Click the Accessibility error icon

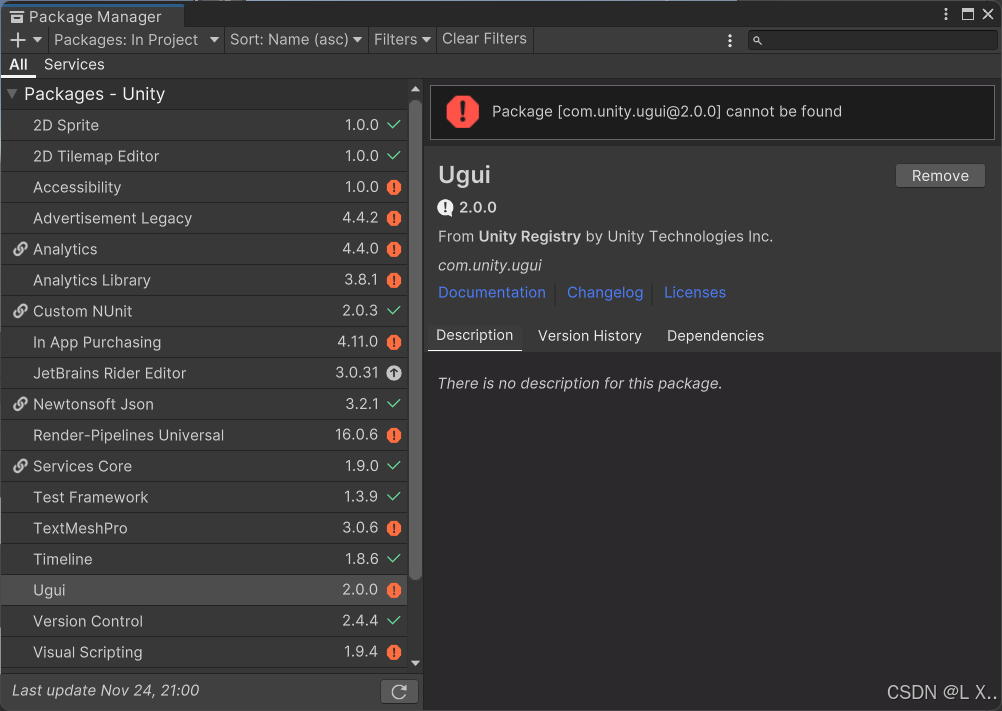coord(394,187)
